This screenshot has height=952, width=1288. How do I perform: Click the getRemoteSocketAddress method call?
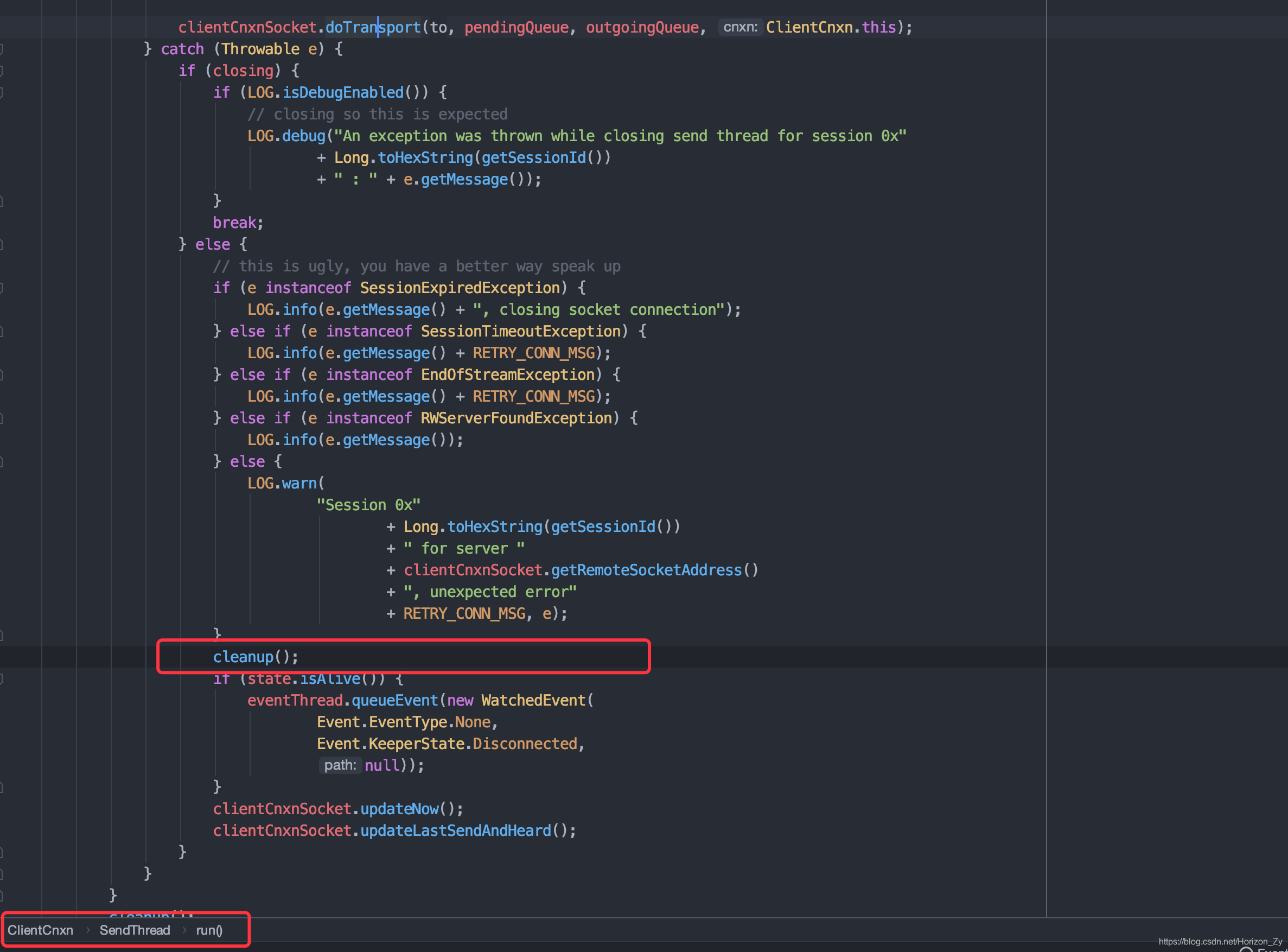(646, 570)
